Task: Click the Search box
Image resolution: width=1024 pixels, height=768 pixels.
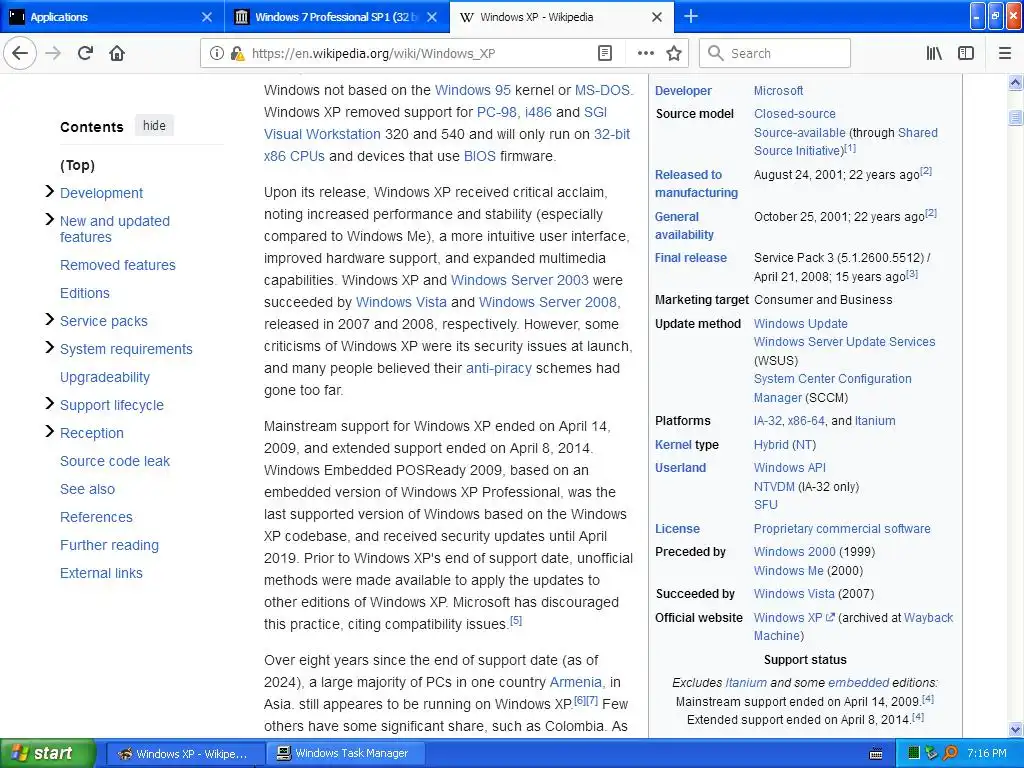Action: pos(775,53)
